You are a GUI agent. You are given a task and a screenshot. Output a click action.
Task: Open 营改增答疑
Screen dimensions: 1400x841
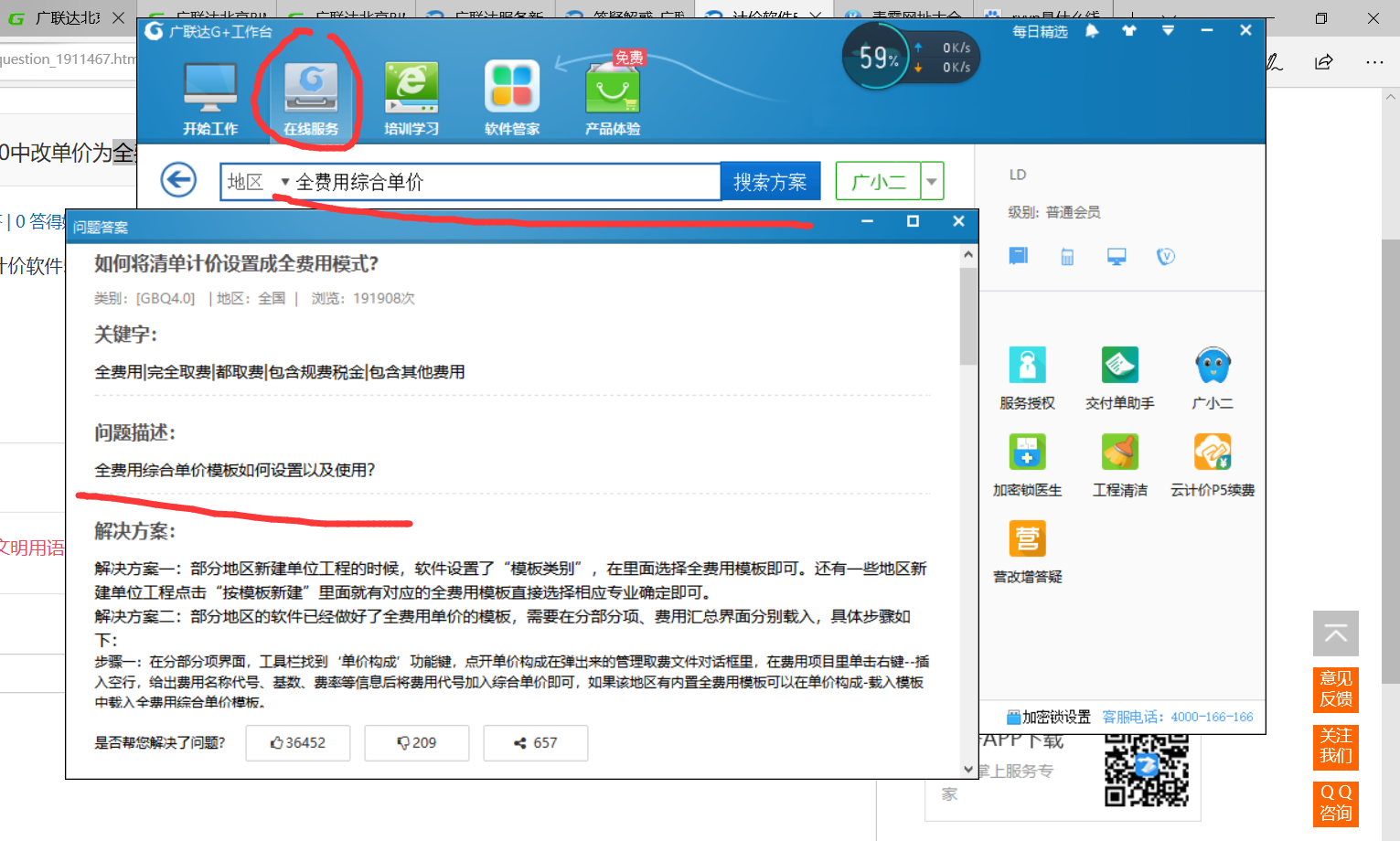coord(1027,552)
